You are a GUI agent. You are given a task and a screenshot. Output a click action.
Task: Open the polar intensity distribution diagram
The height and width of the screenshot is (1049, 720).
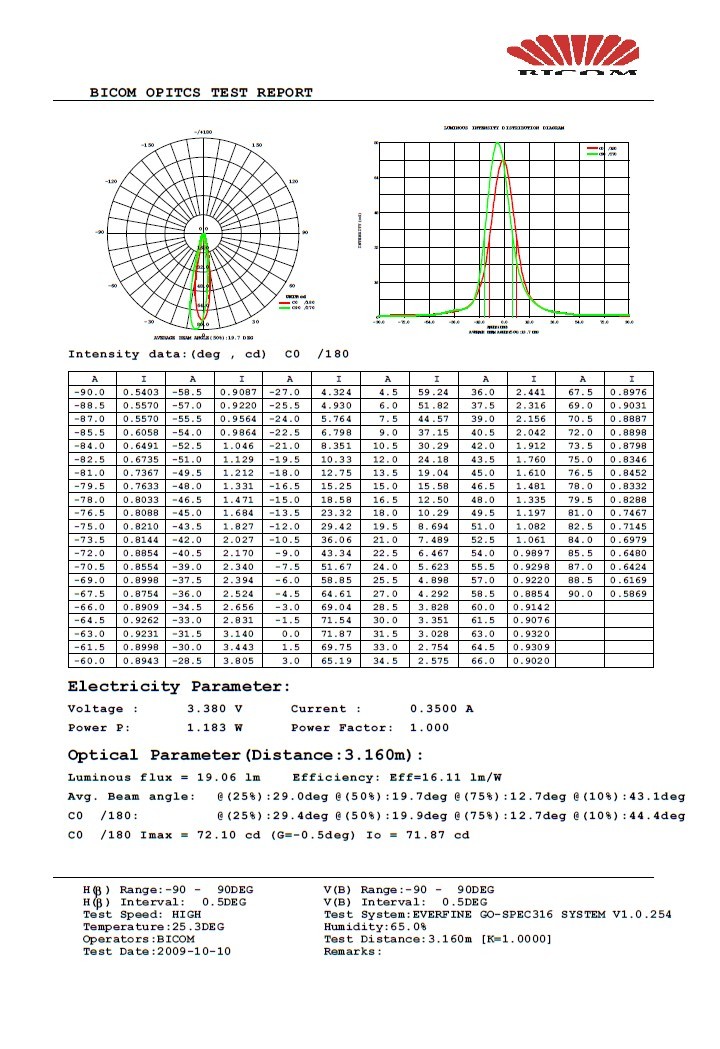click(203, 234)
